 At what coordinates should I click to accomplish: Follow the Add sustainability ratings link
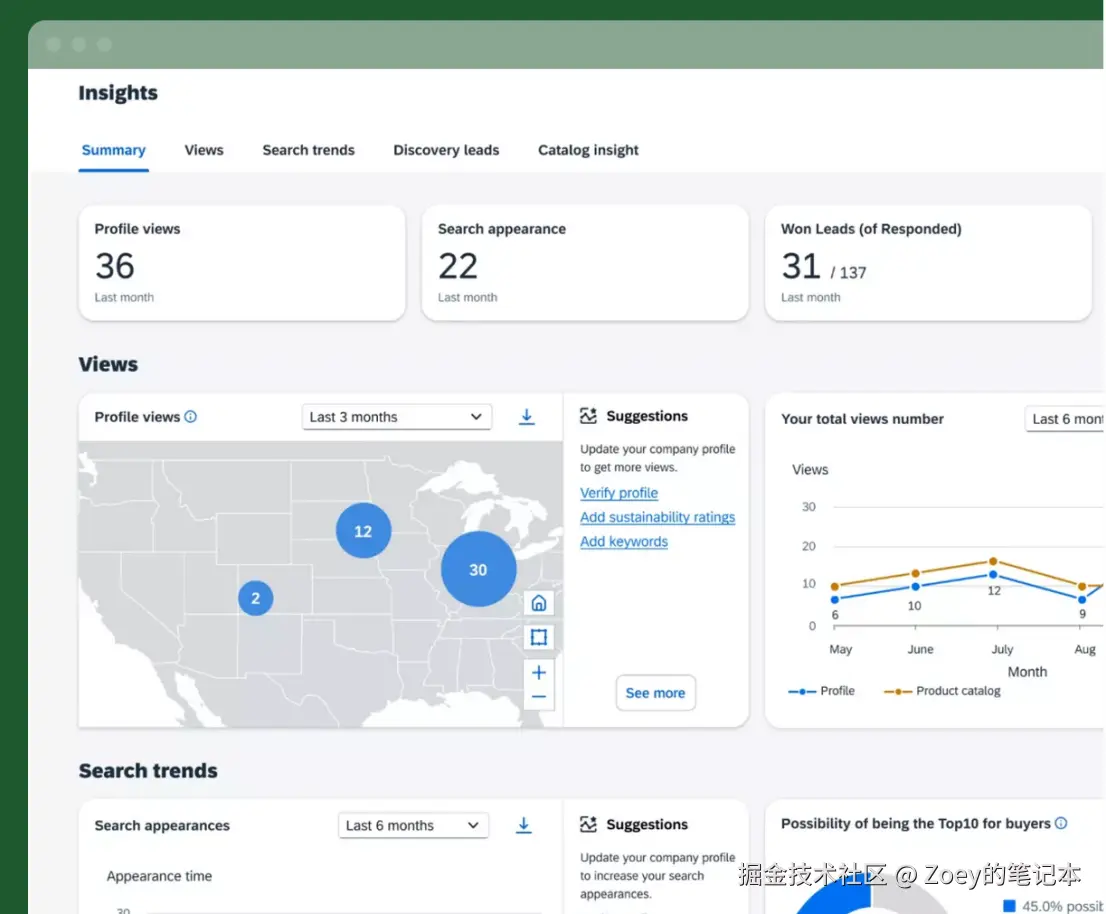tap(657, 517)
